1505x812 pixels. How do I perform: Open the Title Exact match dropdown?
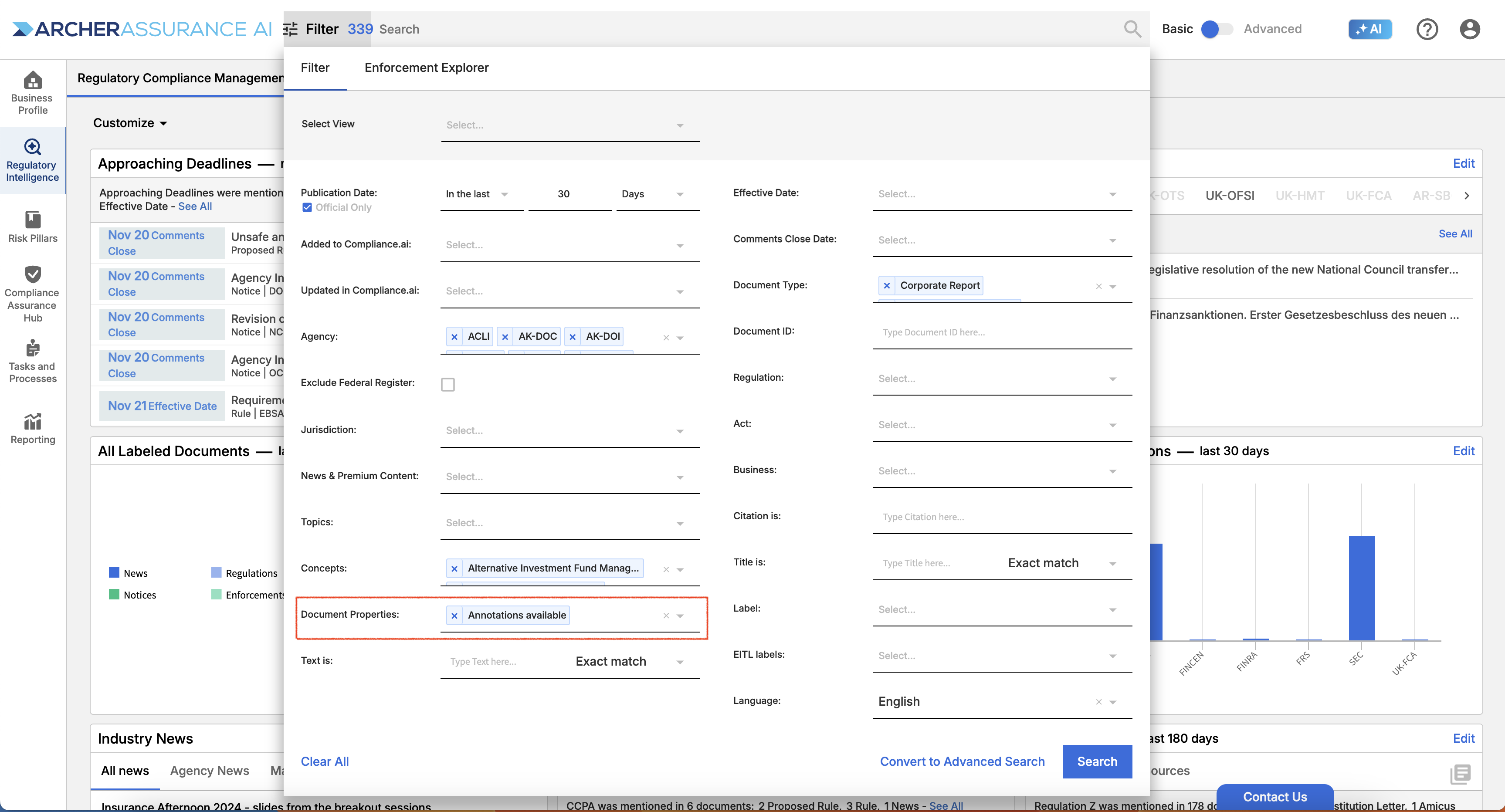(x=1062, y=563)
